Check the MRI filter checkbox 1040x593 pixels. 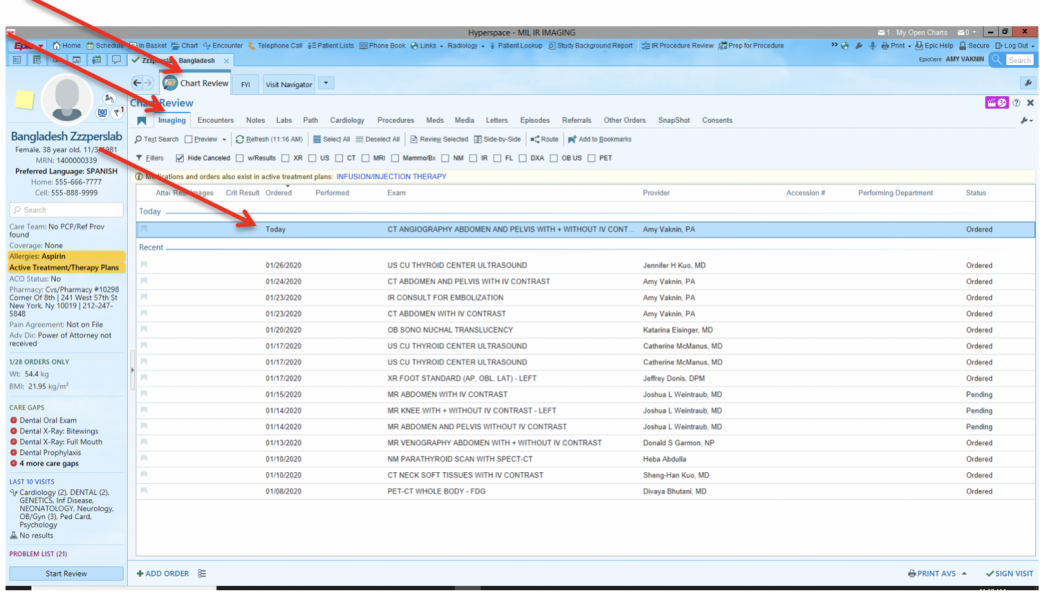(x=366, y=158)
